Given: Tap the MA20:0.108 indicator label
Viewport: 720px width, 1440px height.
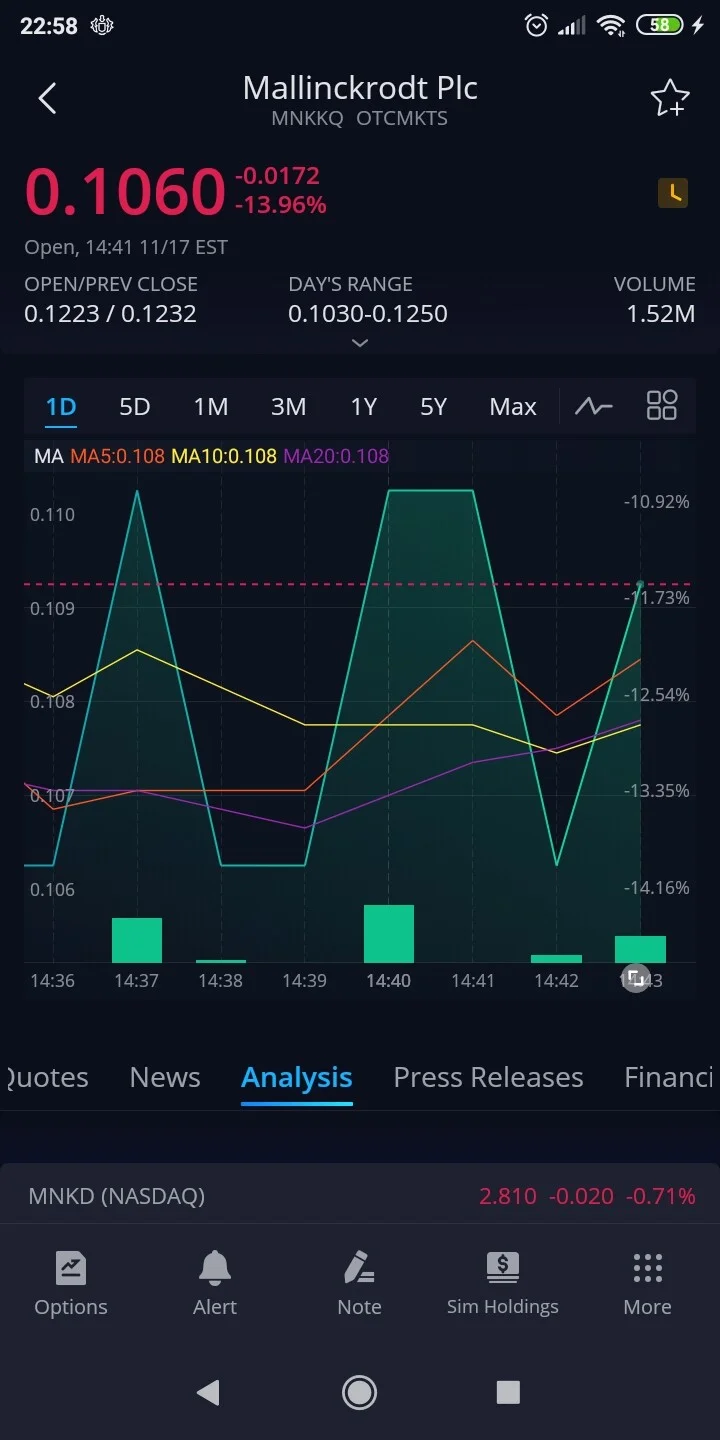Looking at the screenshot, I should point(336,456).
